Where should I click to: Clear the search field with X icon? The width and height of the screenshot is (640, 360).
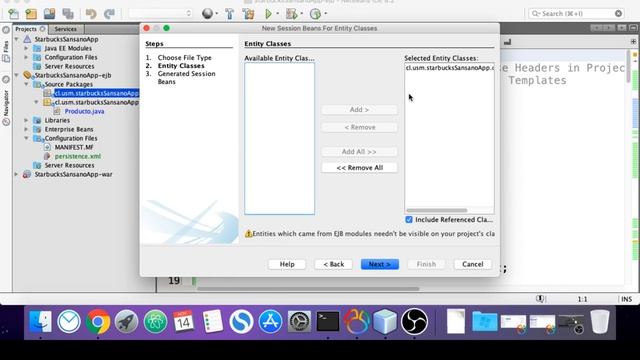(x=618, y=13)
